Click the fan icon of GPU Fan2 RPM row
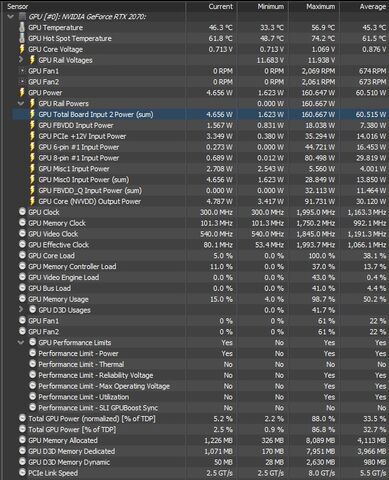The height and width of the screenshot is (480, 389). coord(22,82)
